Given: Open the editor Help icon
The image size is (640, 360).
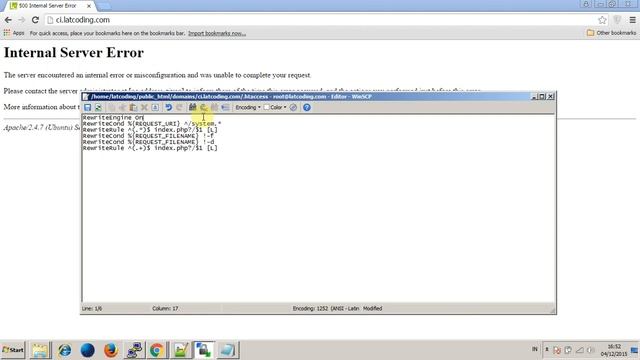Looking at the screenshot, I should tap(307, 107).
